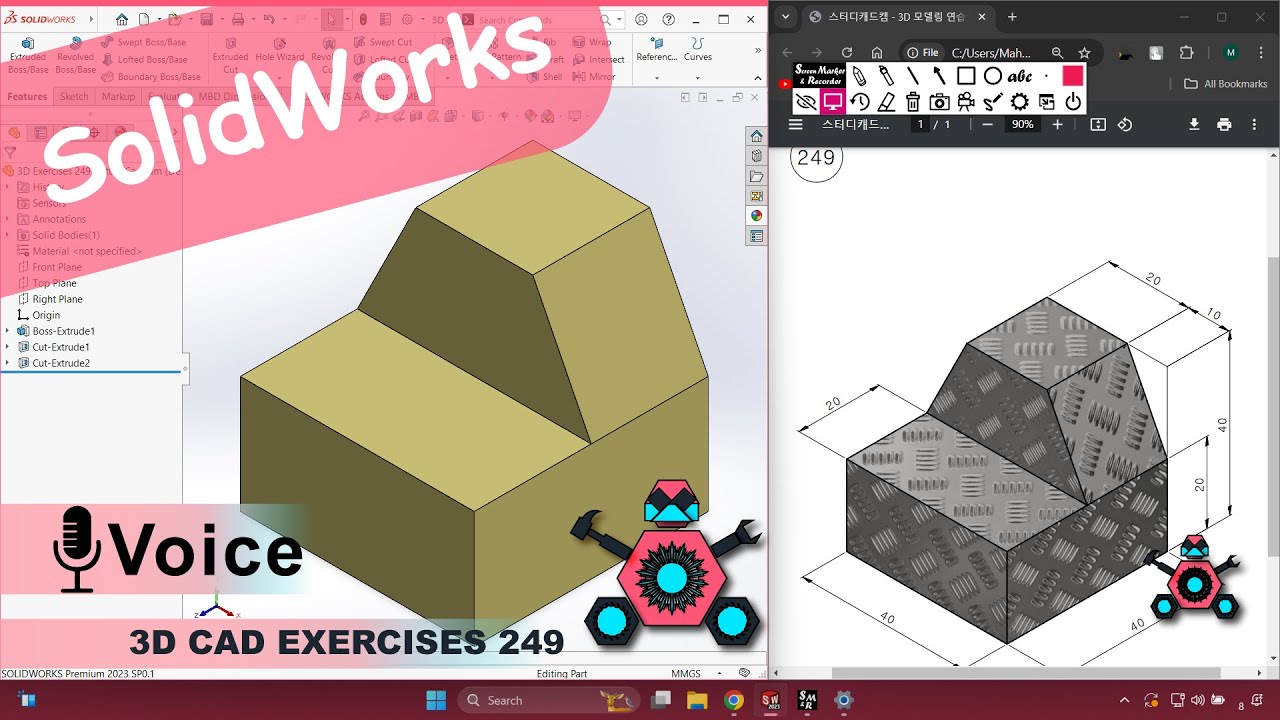This screenshot has width=1280, height=720.
Task: Reload the Chrome page
Action: click(x=847, y=53)
